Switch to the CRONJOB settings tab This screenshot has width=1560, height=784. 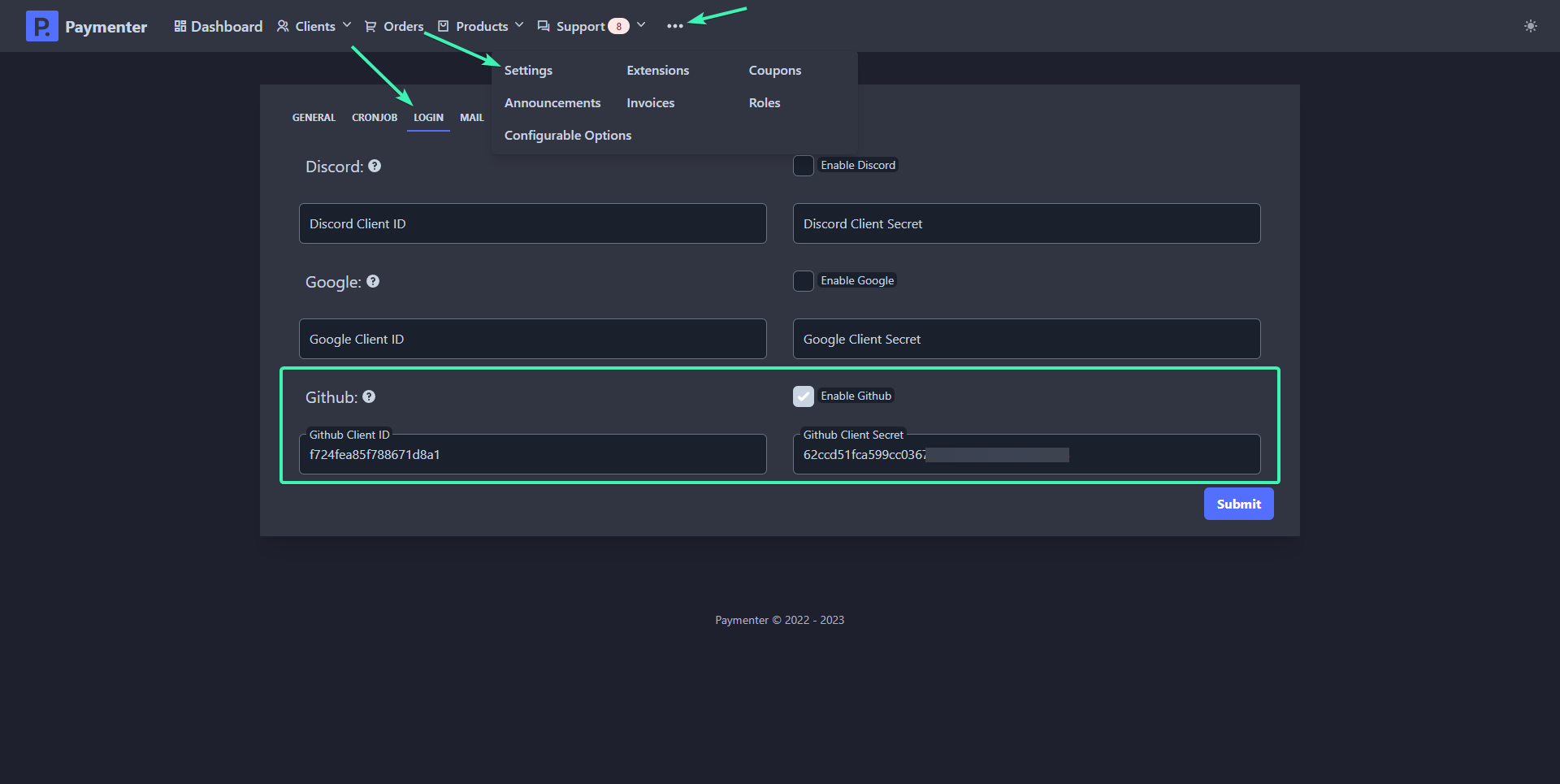375,118
